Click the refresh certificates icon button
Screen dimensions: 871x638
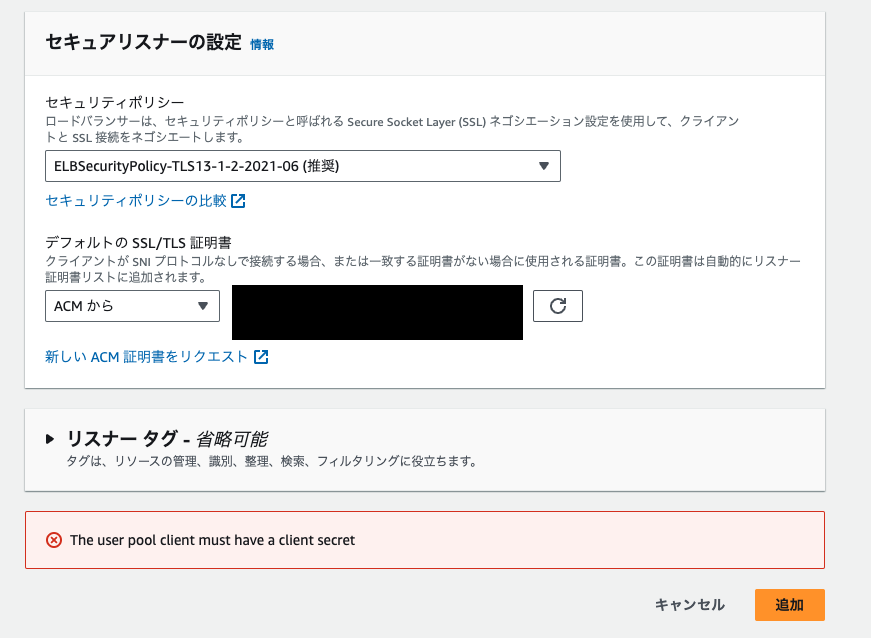point(558,306)
